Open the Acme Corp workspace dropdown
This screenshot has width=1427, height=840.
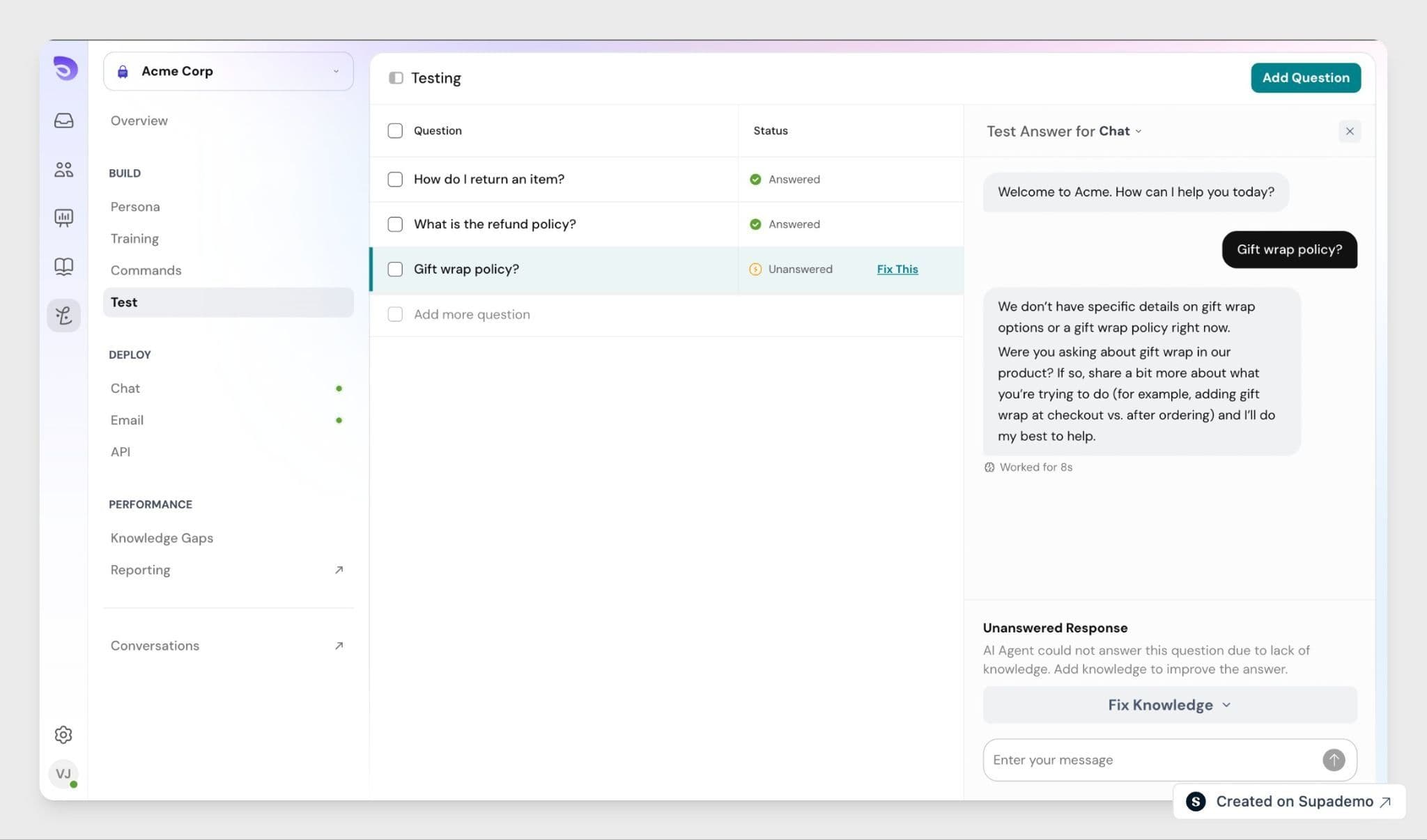(229, 72)
